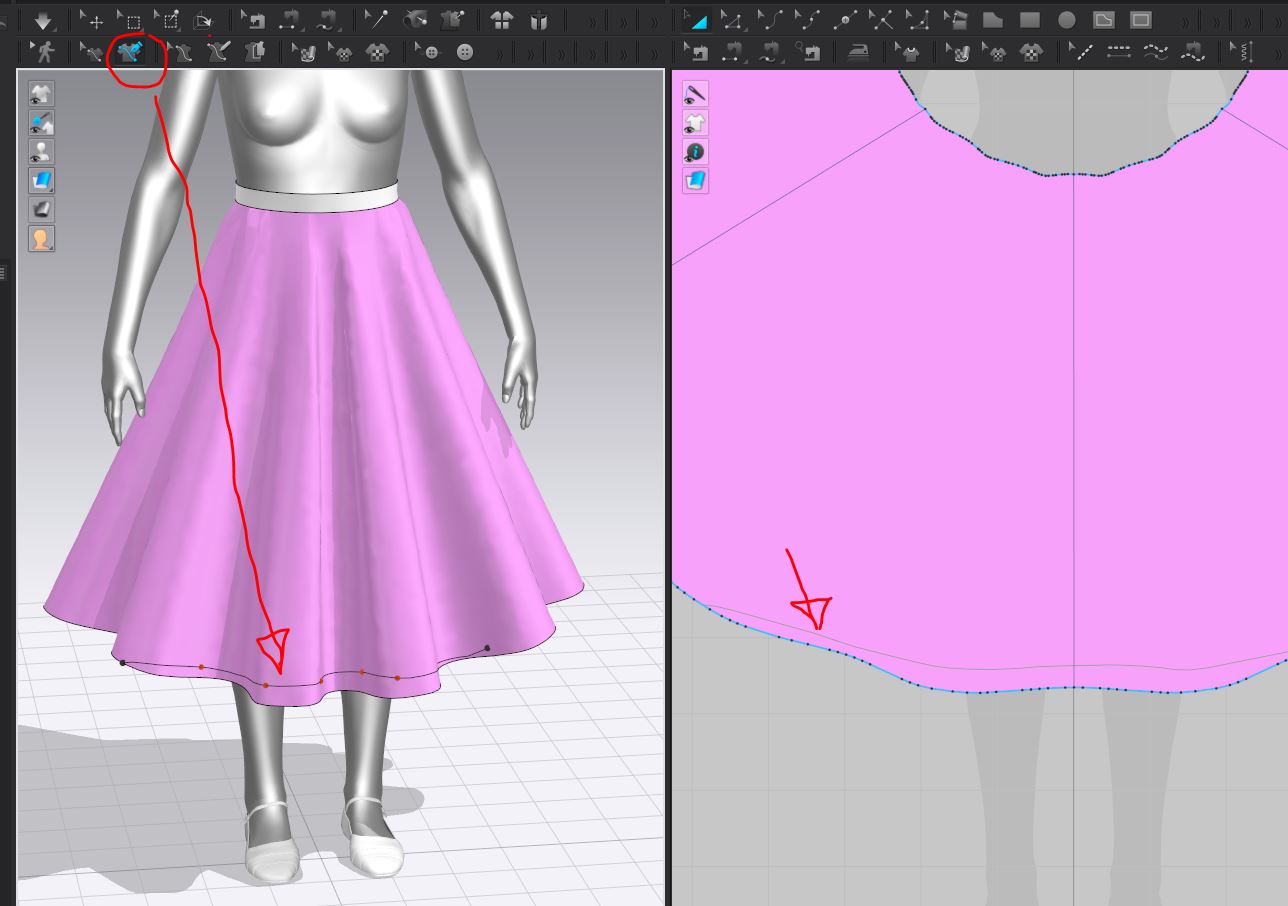Expand overflow chevron on 2D top toolbar
Image resolution: width=1288 pixels, height=906 pixels.
tap(1186, 21)
